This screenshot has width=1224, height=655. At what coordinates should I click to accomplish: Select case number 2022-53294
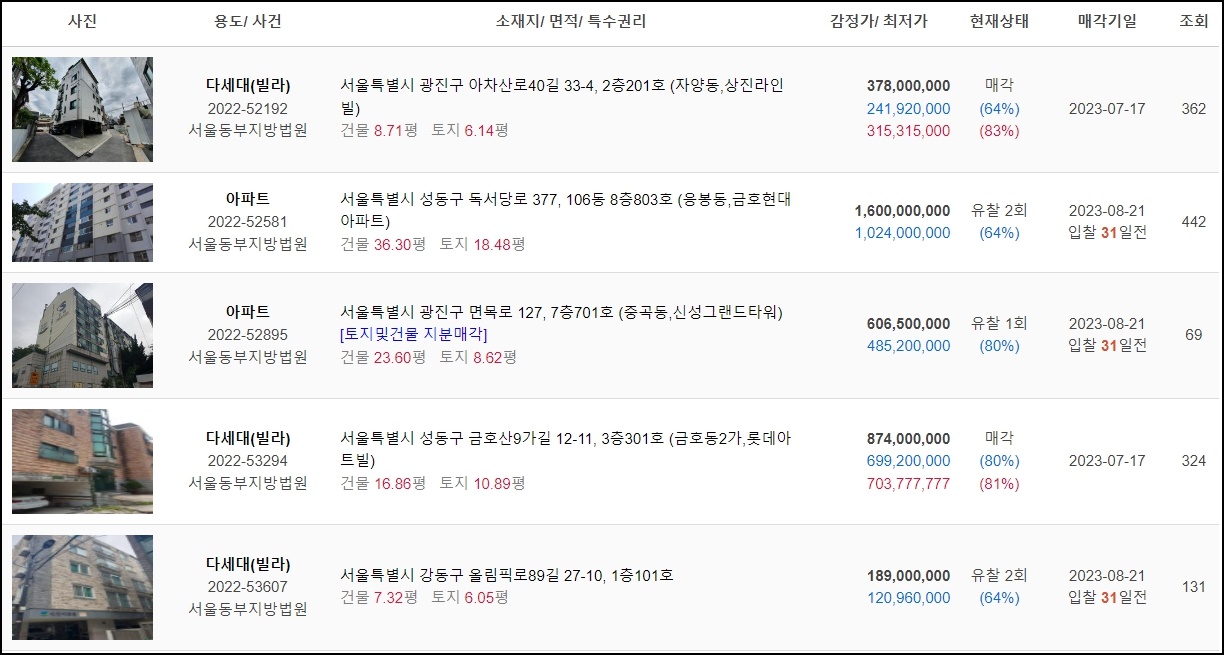(x=248, y=460)
